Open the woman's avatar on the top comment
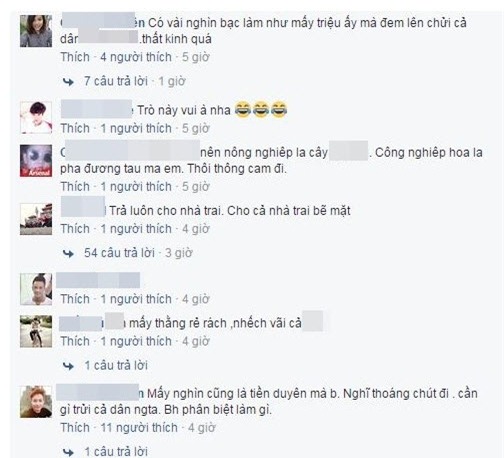 (36, 31)
